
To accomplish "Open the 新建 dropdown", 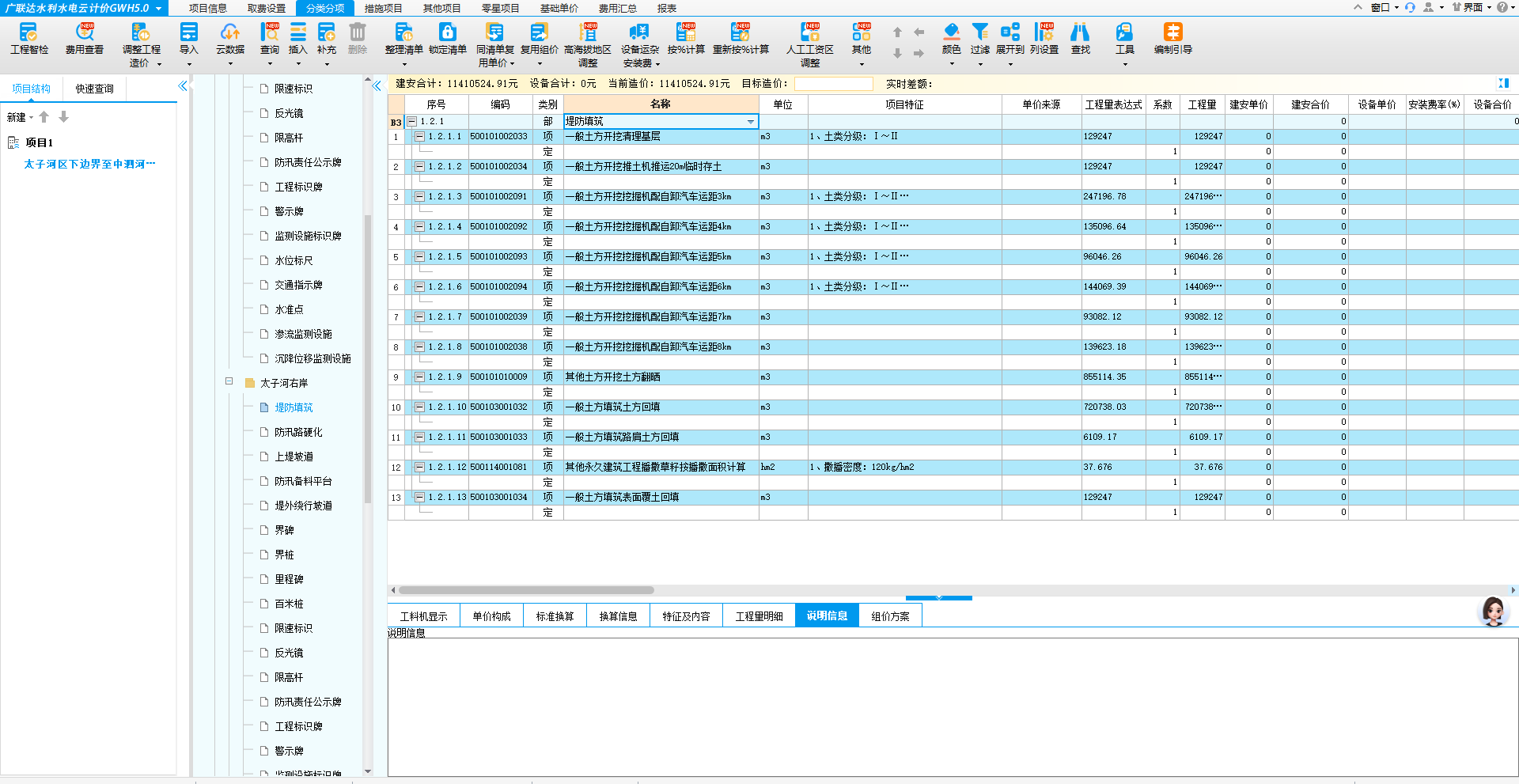I will tap(21, 117).
